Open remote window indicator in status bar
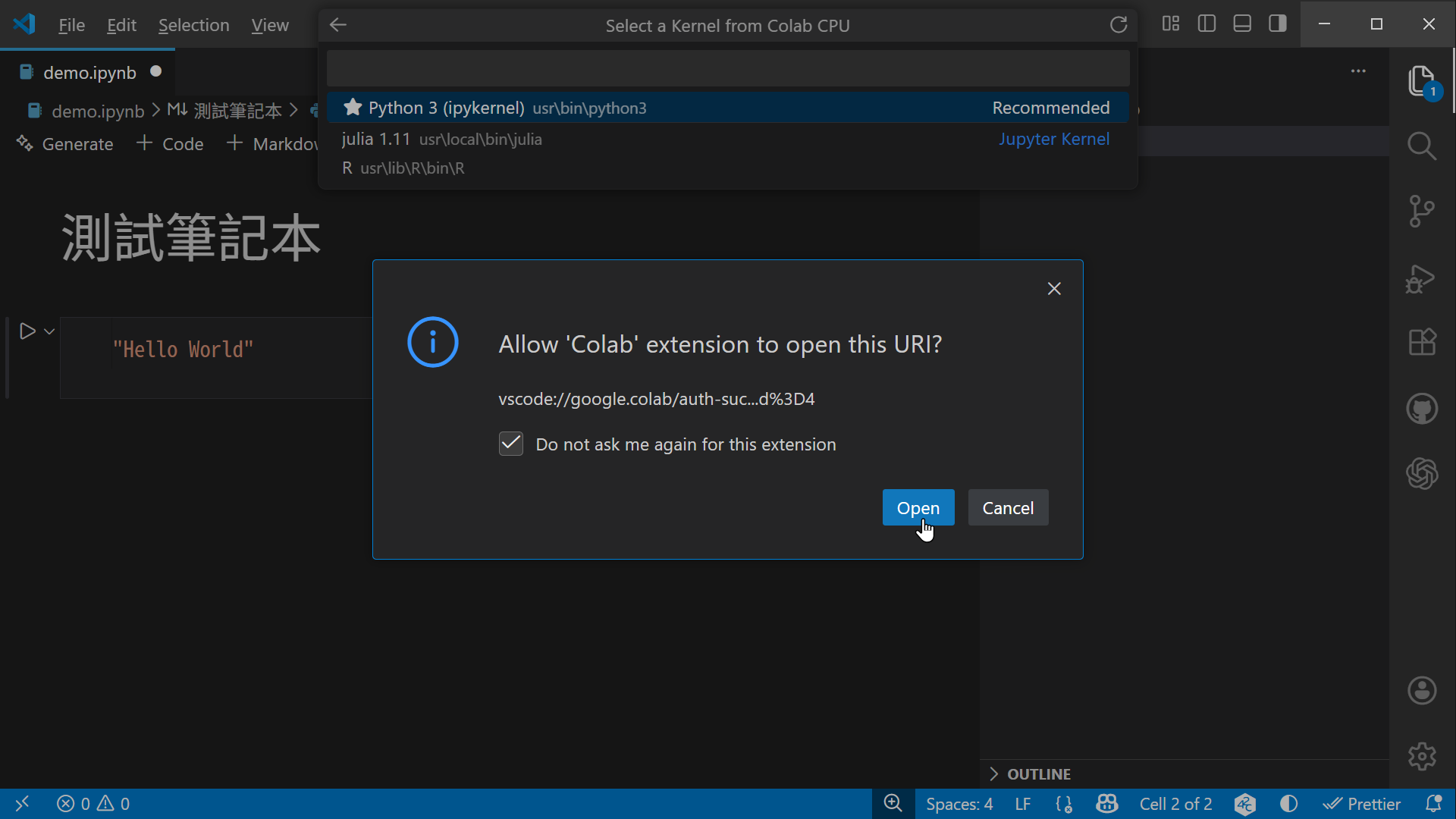The width and height of the screenshot is (1456, 819). tap(22, 804)
